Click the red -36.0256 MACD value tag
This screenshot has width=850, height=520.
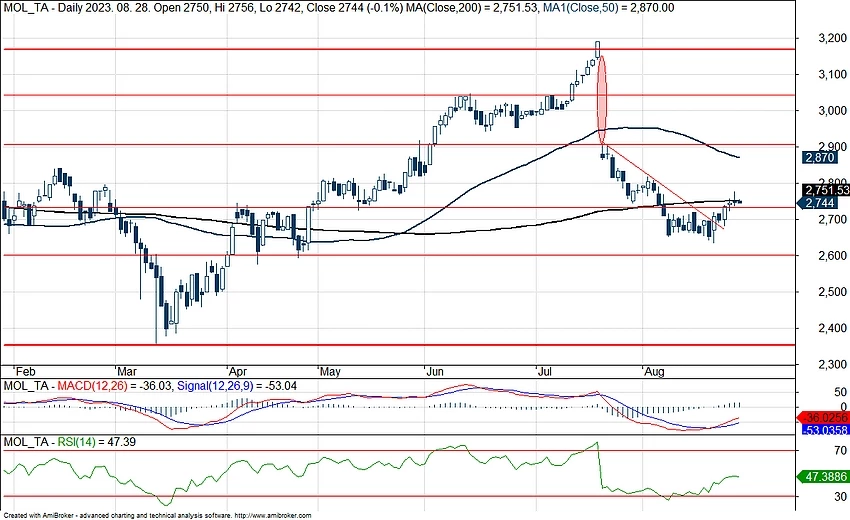point(823,418)
